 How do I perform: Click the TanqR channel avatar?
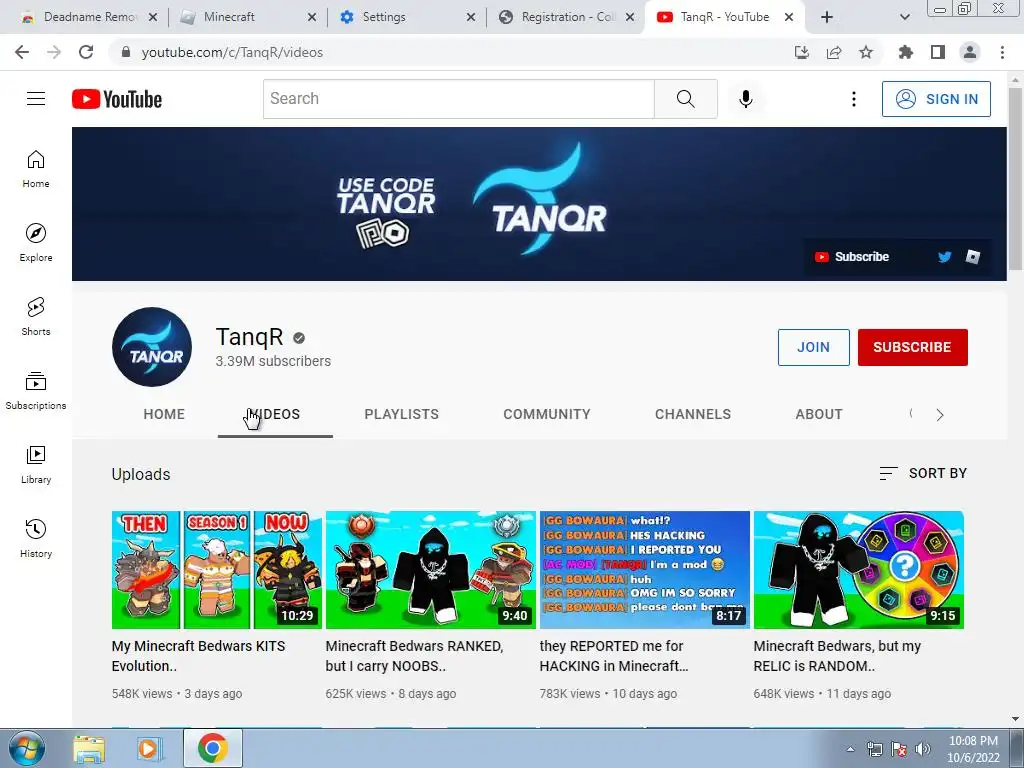[152, 347]
